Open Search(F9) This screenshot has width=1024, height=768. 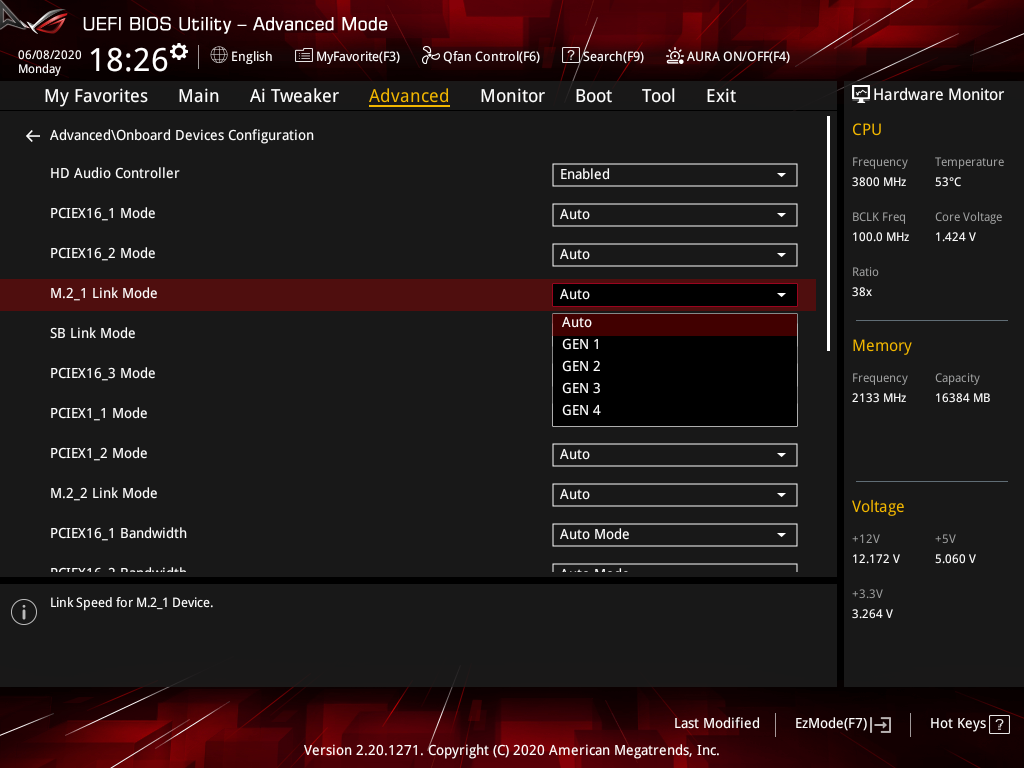(x=603, y=56)
